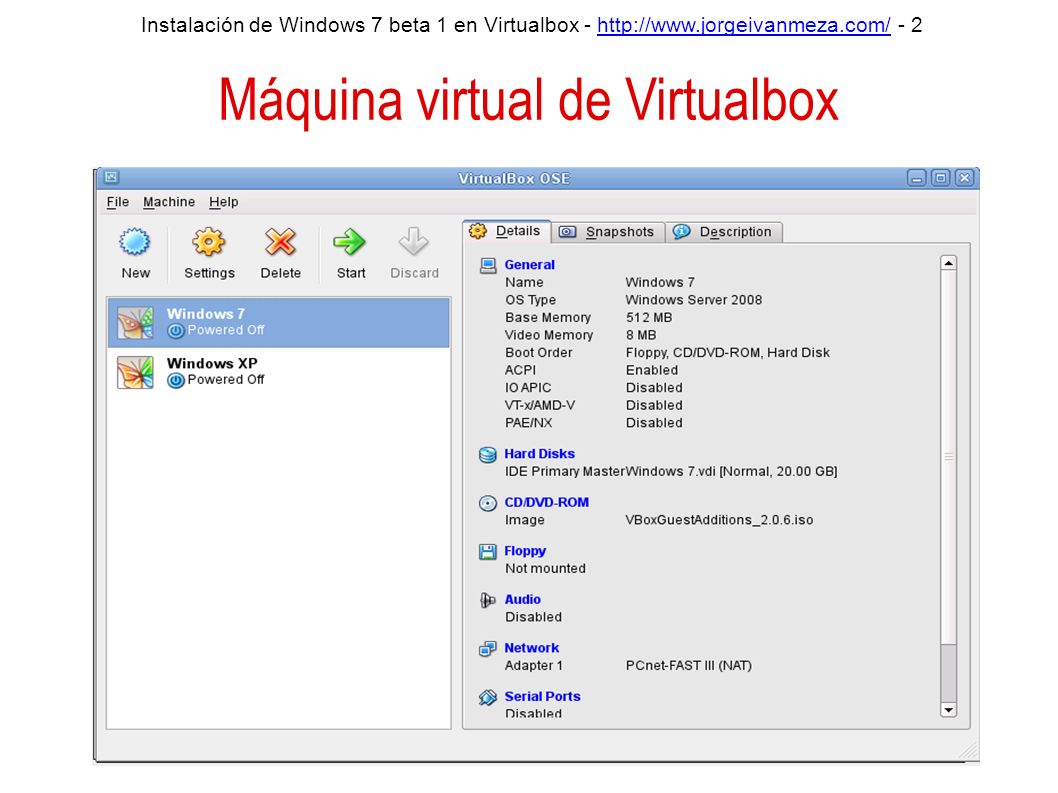Click Windows 7.vdi hard disk entry
The width and height of the screenshot is (1058, 793).
pos(731,472)
